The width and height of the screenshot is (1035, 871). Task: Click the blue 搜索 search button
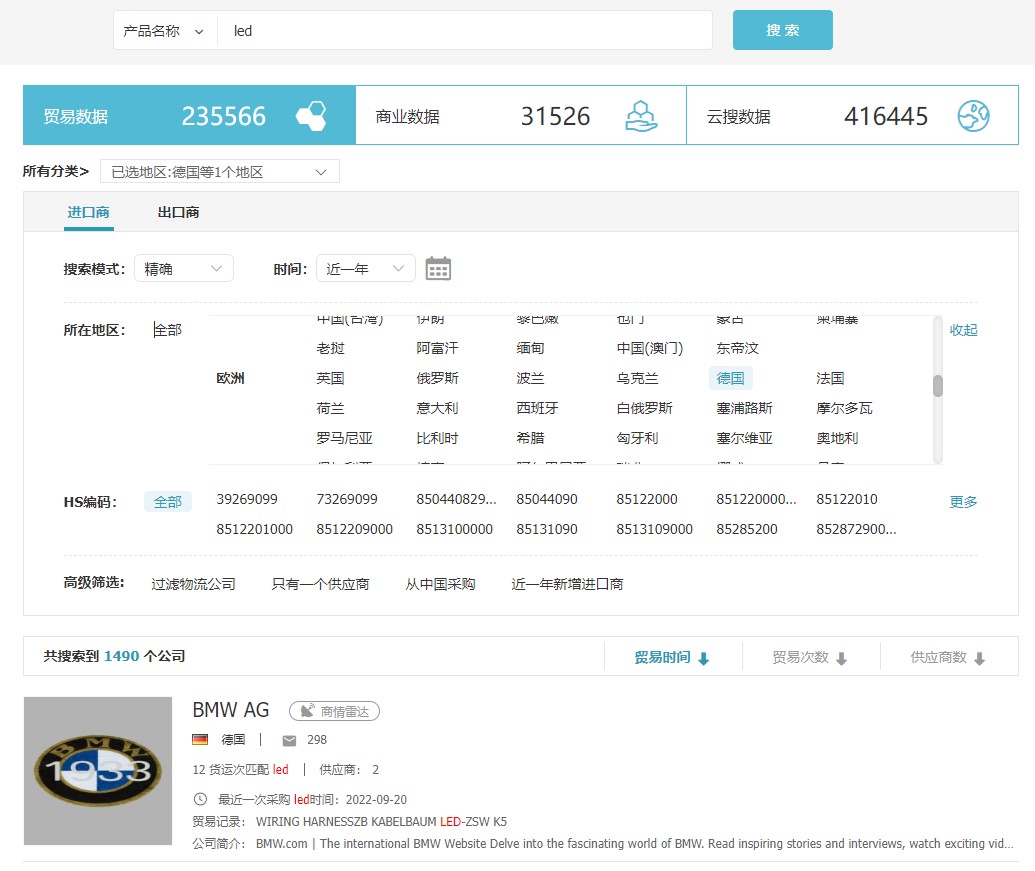point(782,30)
